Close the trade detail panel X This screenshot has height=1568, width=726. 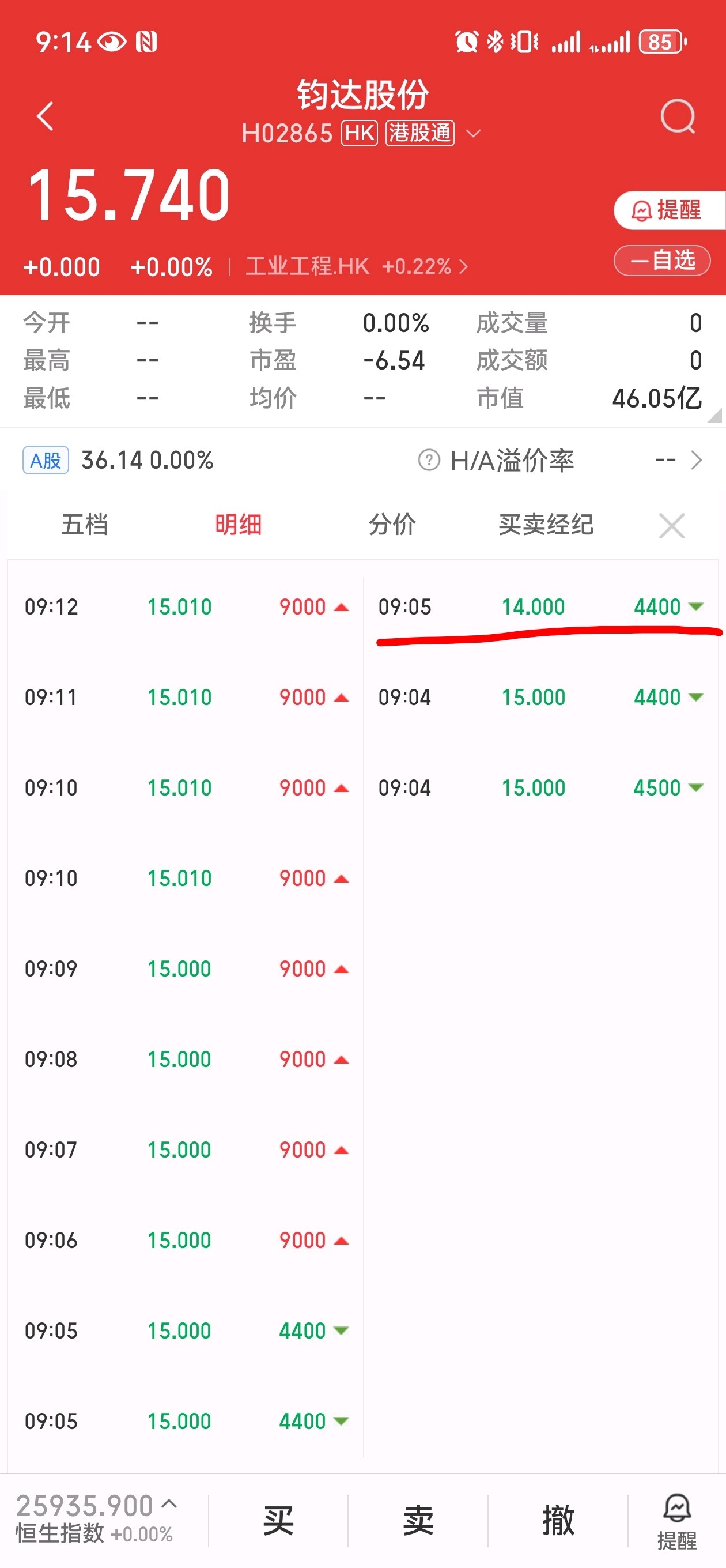(672, 525)
